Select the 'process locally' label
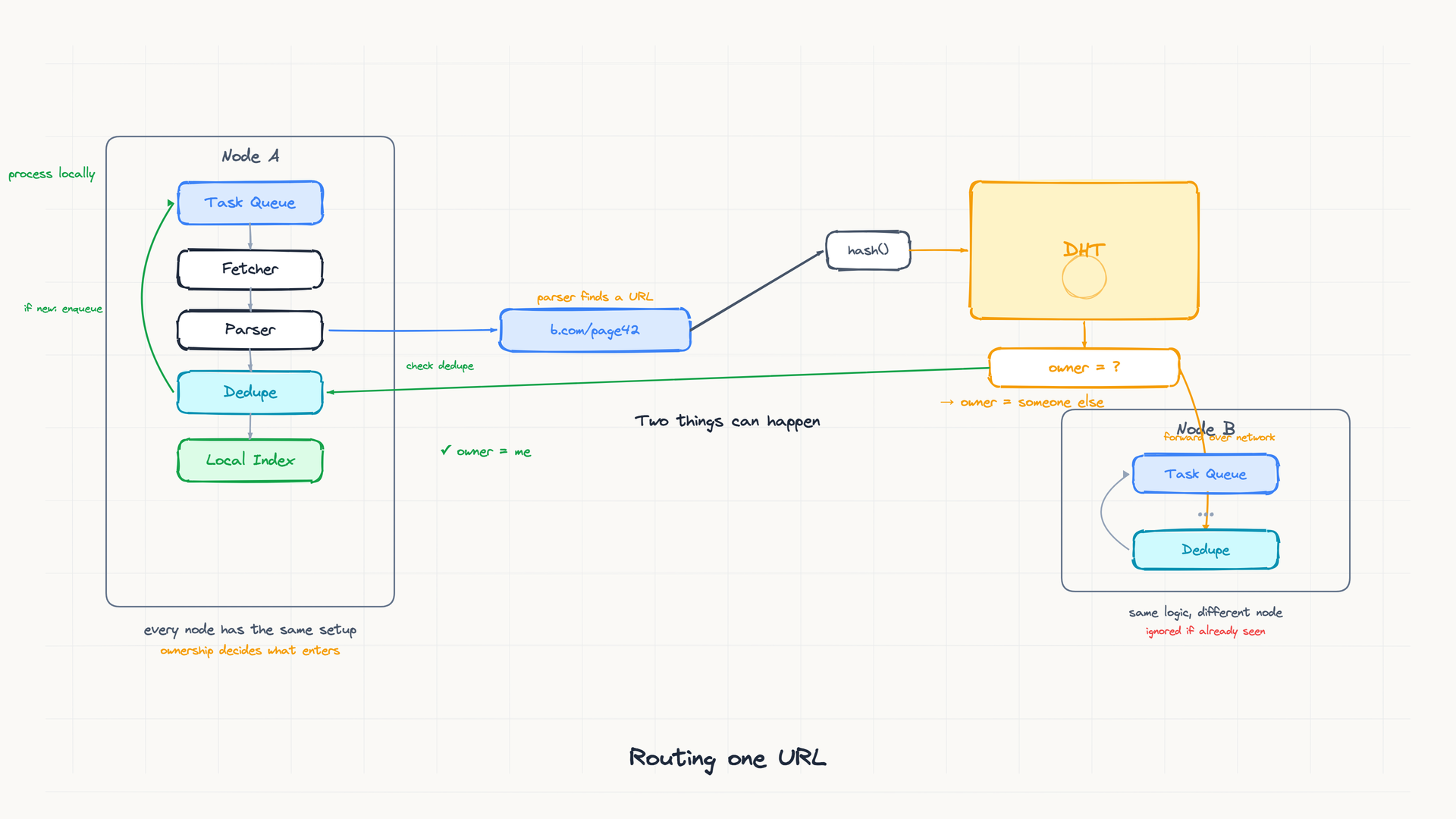Viewport: 1456px width, 819px height. point(52,174)
